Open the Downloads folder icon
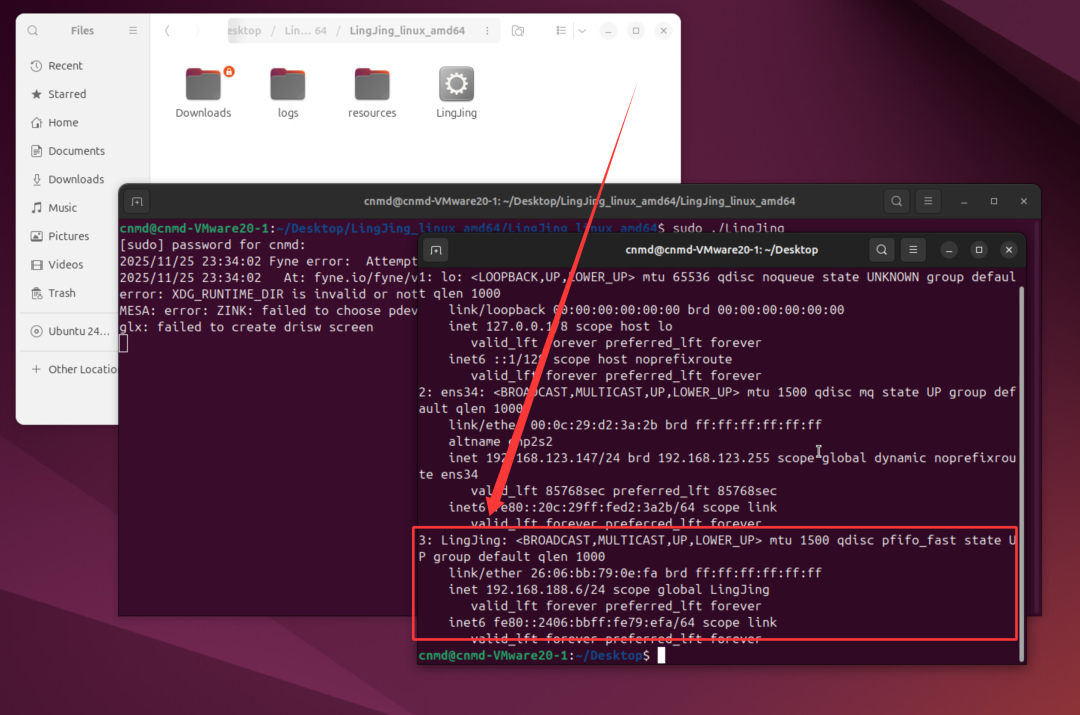Image resolution: width=1080 pixels, height=715 pixels. [203, 84]
